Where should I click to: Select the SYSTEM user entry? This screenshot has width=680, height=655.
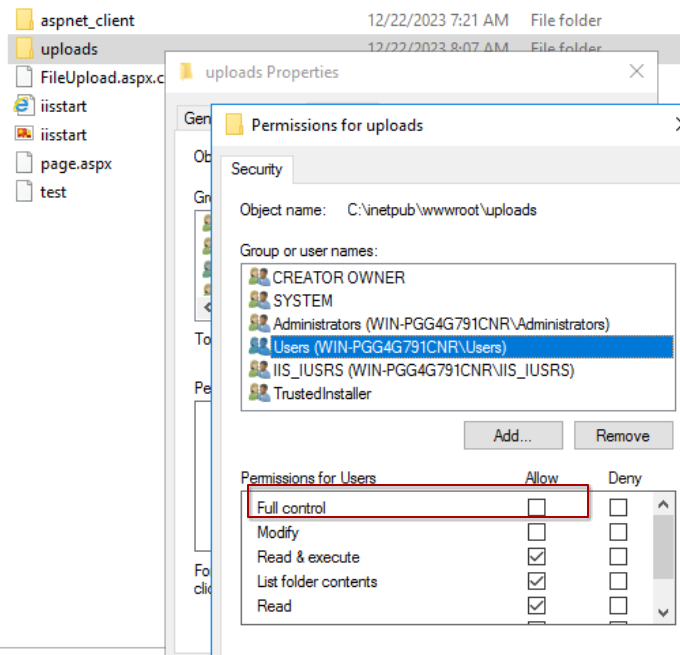[302, 300]
